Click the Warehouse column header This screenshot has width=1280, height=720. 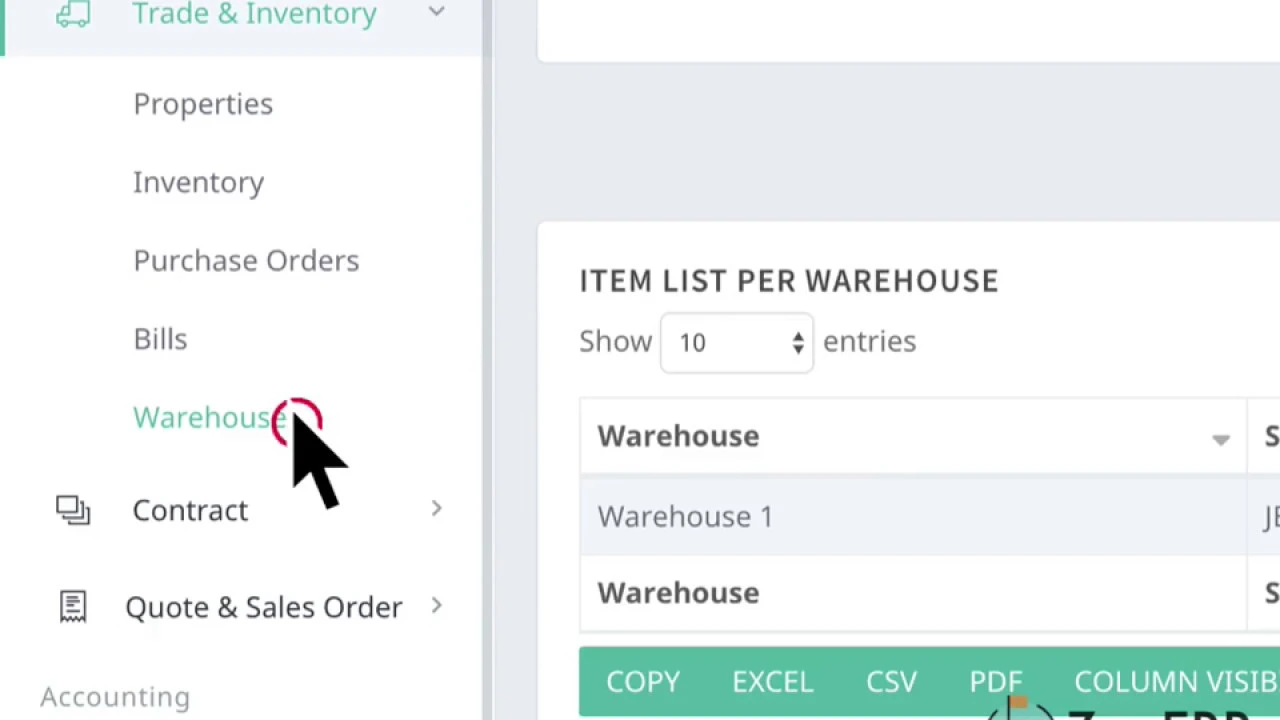coord(678,436)
